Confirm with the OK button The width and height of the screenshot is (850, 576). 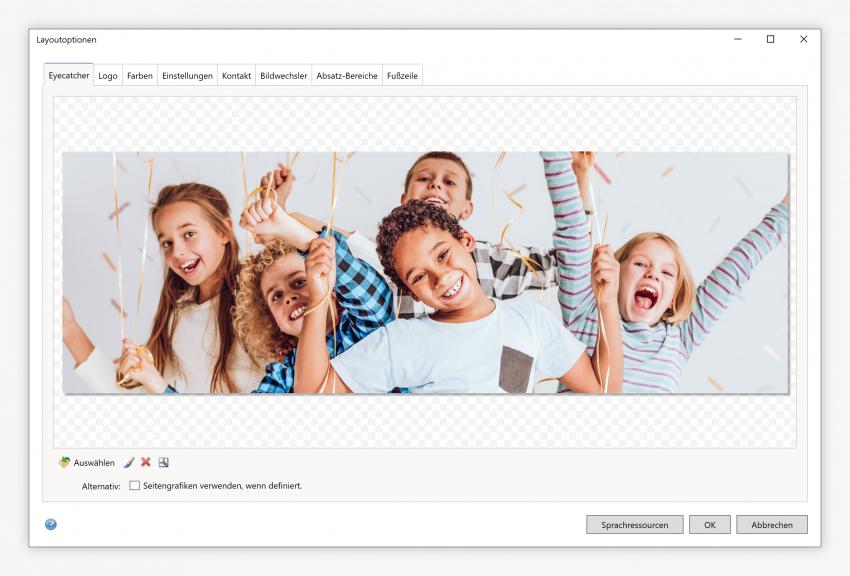click(709, 525)
